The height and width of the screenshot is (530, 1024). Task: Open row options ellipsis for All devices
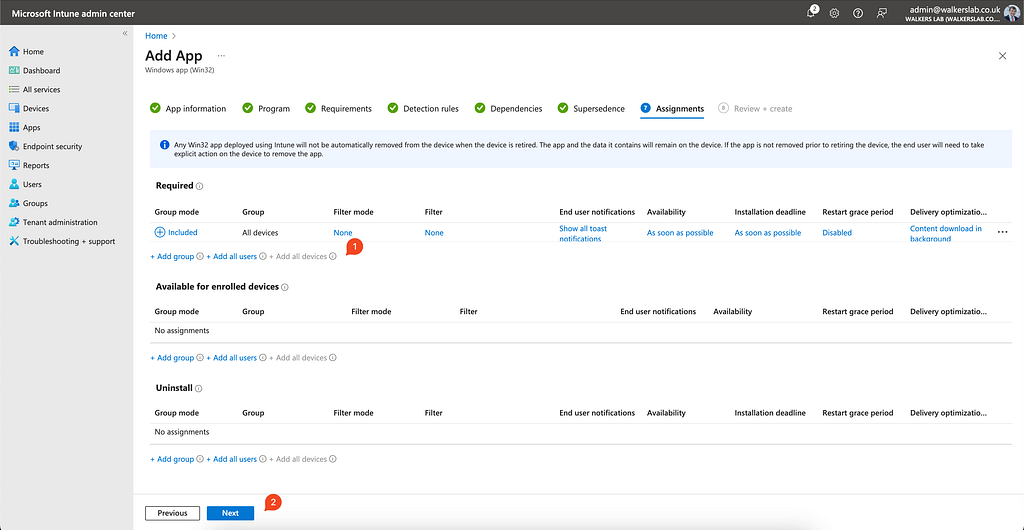coord(1002,232)
